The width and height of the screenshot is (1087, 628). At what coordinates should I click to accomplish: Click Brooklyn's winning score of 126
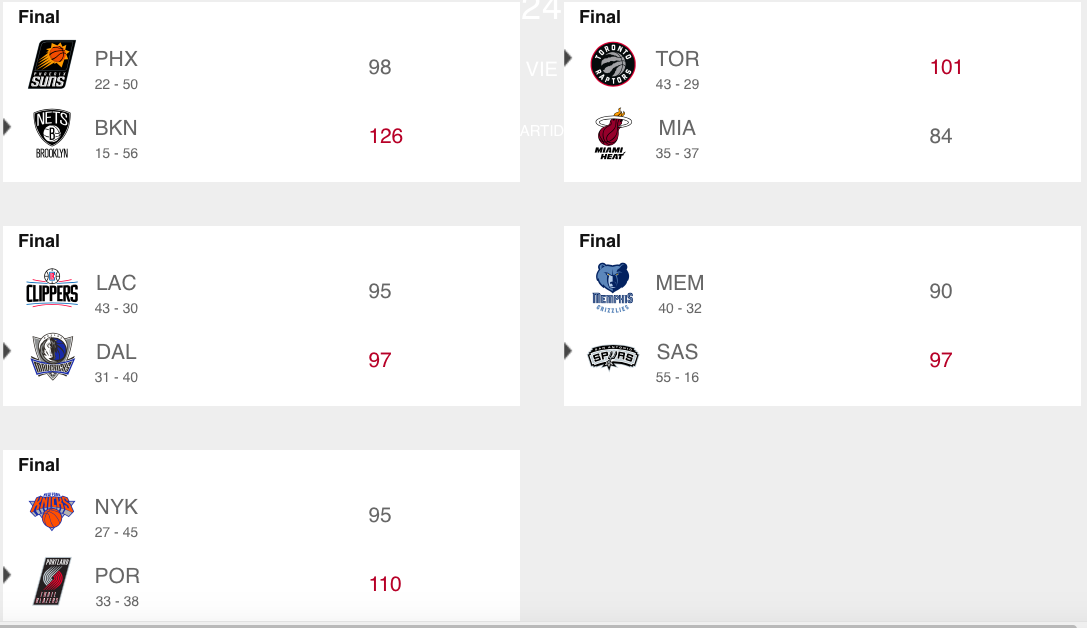(x=386, y=136)
